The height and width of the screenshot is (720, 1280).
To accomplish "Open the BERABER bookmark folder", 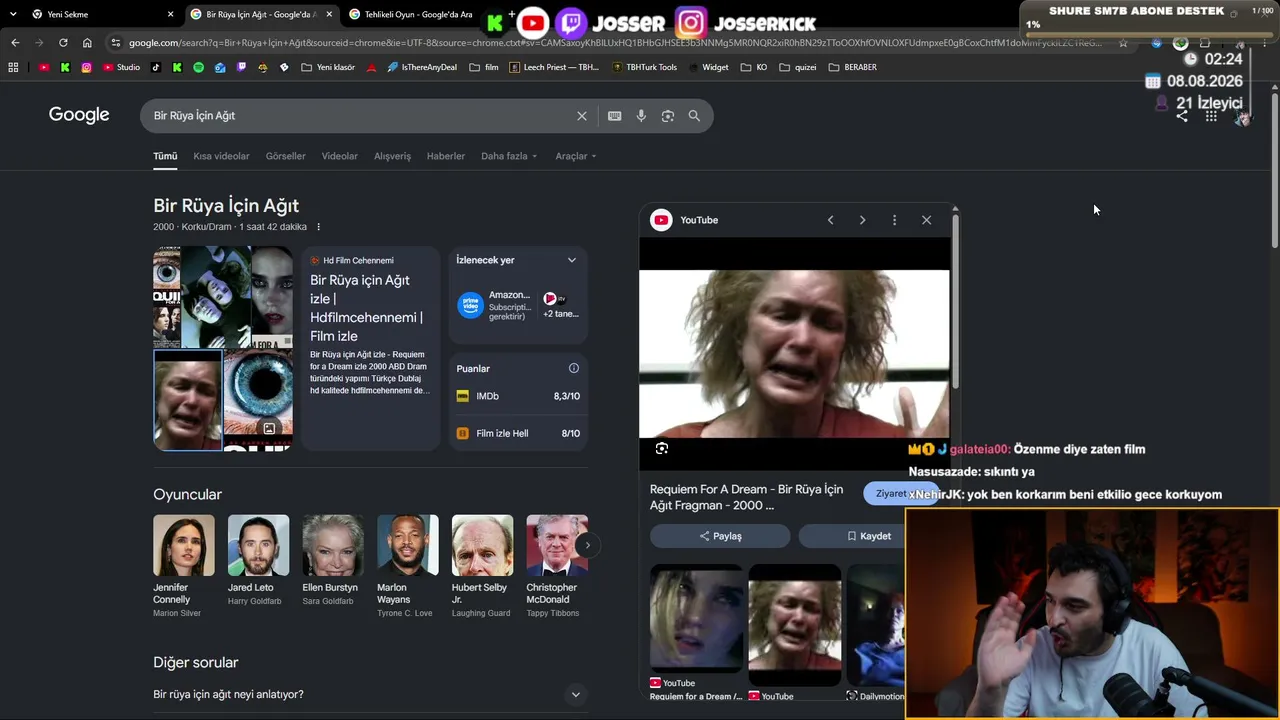I will [852, 67].
